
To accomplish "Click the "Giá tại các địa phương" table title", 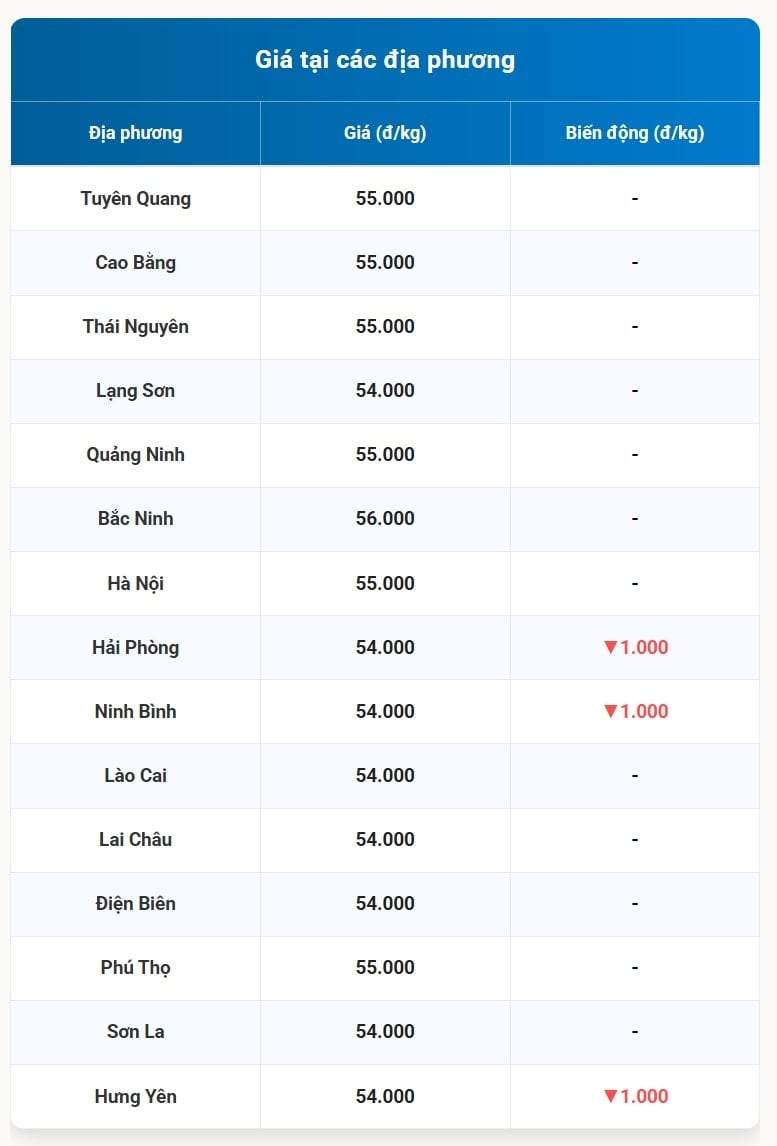I will pyautogui.click(x=385, y=60).
